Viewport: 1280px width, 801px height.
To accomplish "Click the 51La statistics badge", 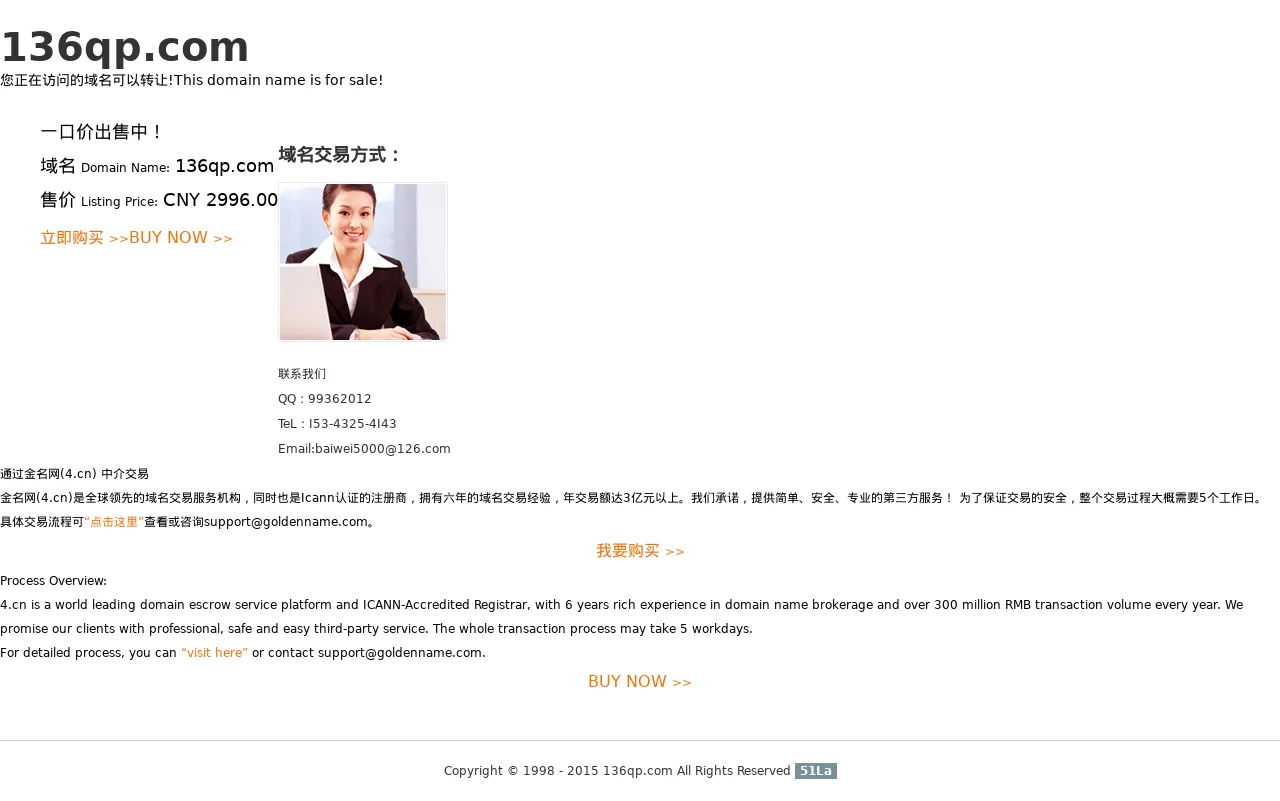I will coord(816,771).
